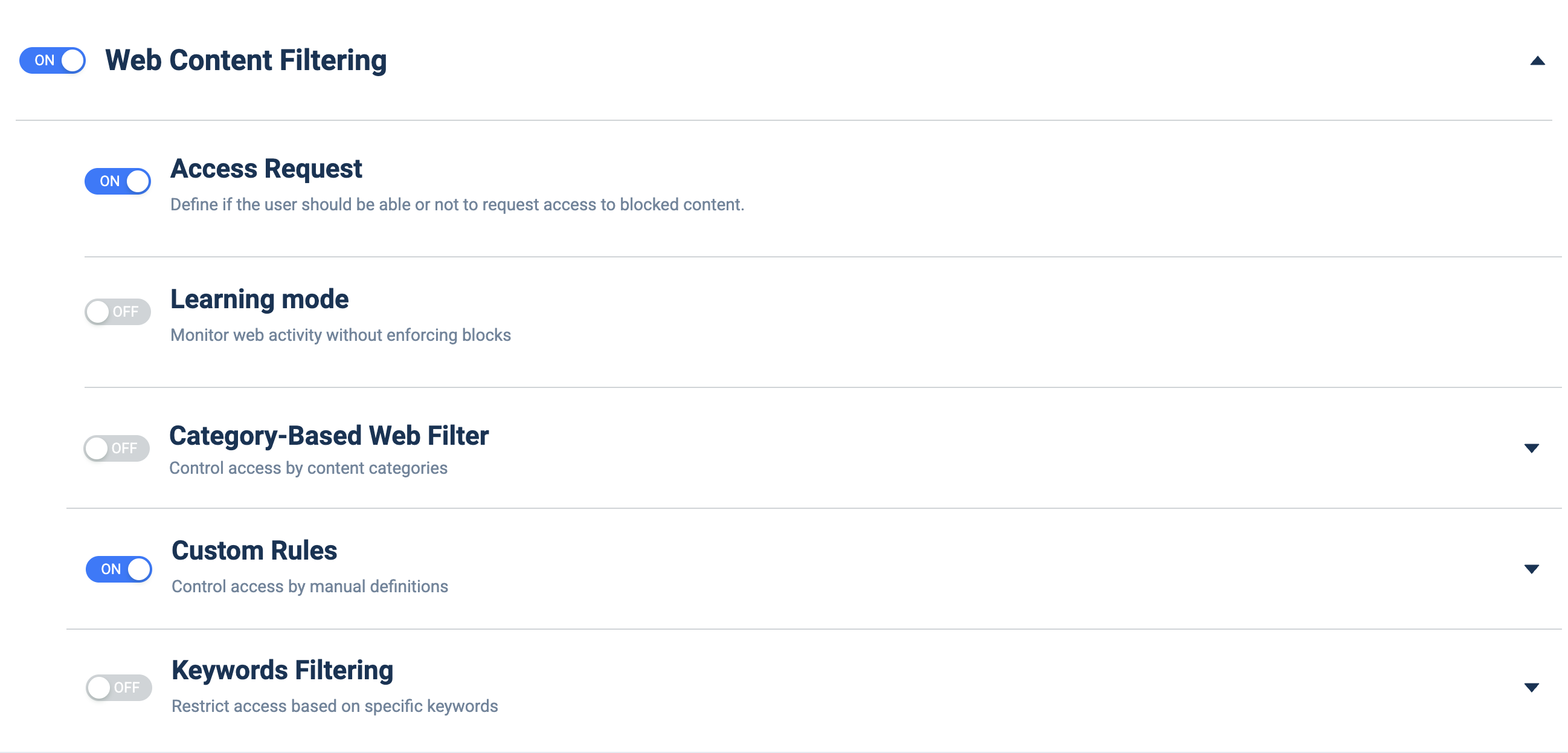This screenshot has width=1568, height=753.
Task: Expand the Keywords Filtering dropdown arrow
Action: pyautogui.click(x=1531, y=687)
